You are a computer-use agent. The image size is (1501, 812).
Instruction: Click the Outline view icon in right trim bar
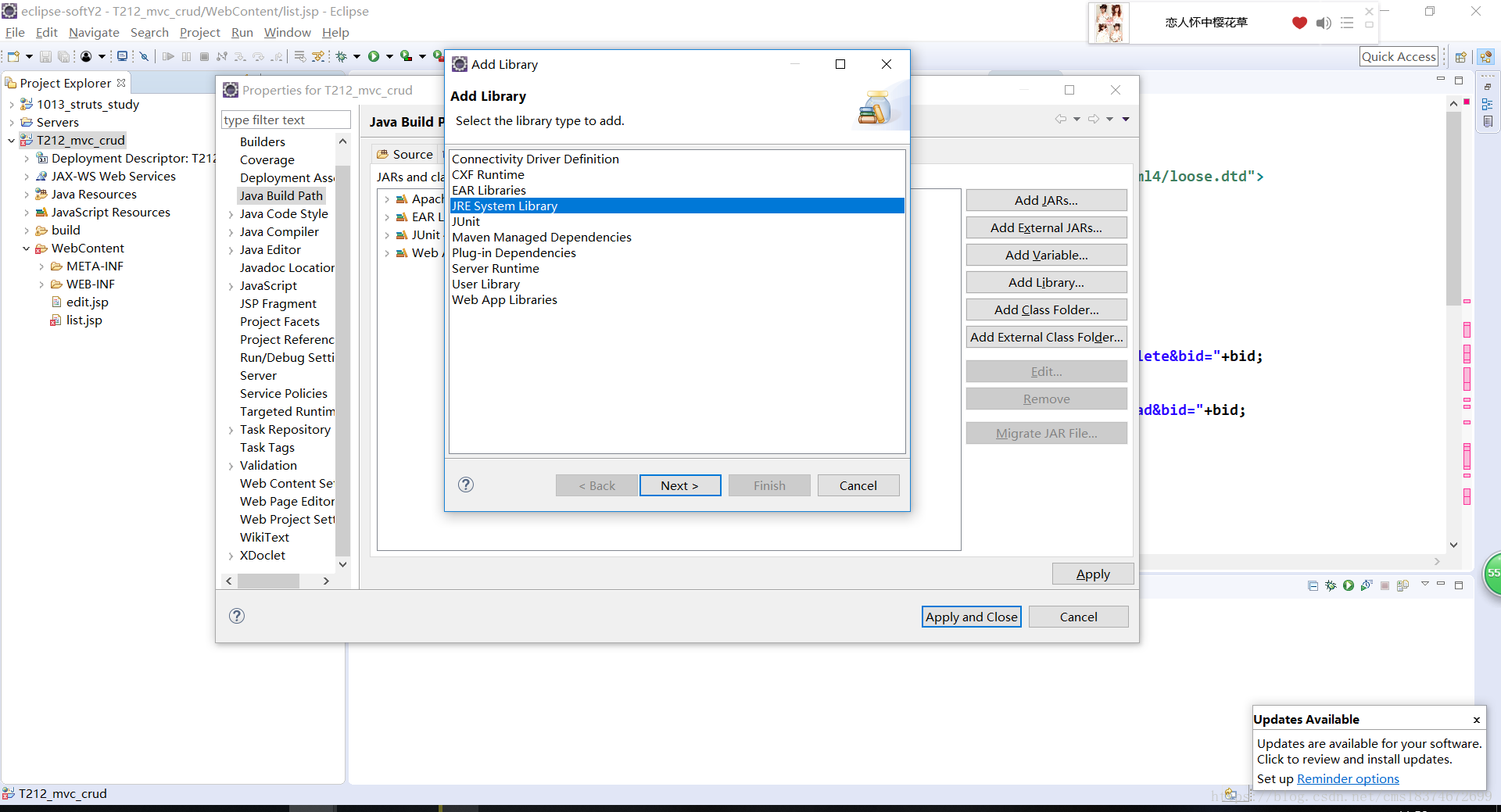click(x=1488, y=104)
